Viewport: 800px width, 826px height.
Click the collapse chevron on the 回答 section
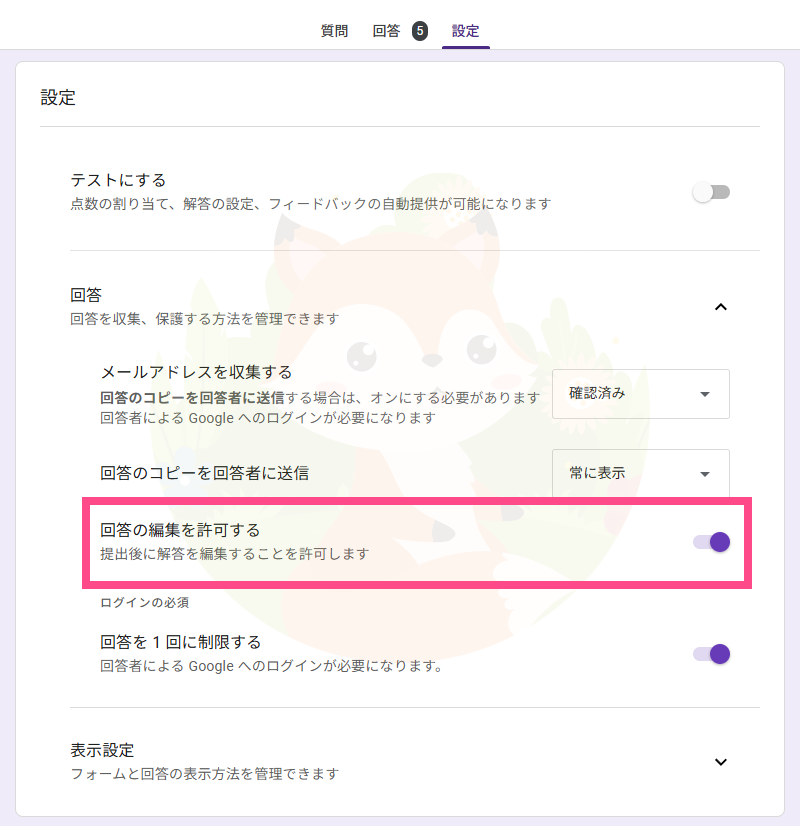pos(721,307)
